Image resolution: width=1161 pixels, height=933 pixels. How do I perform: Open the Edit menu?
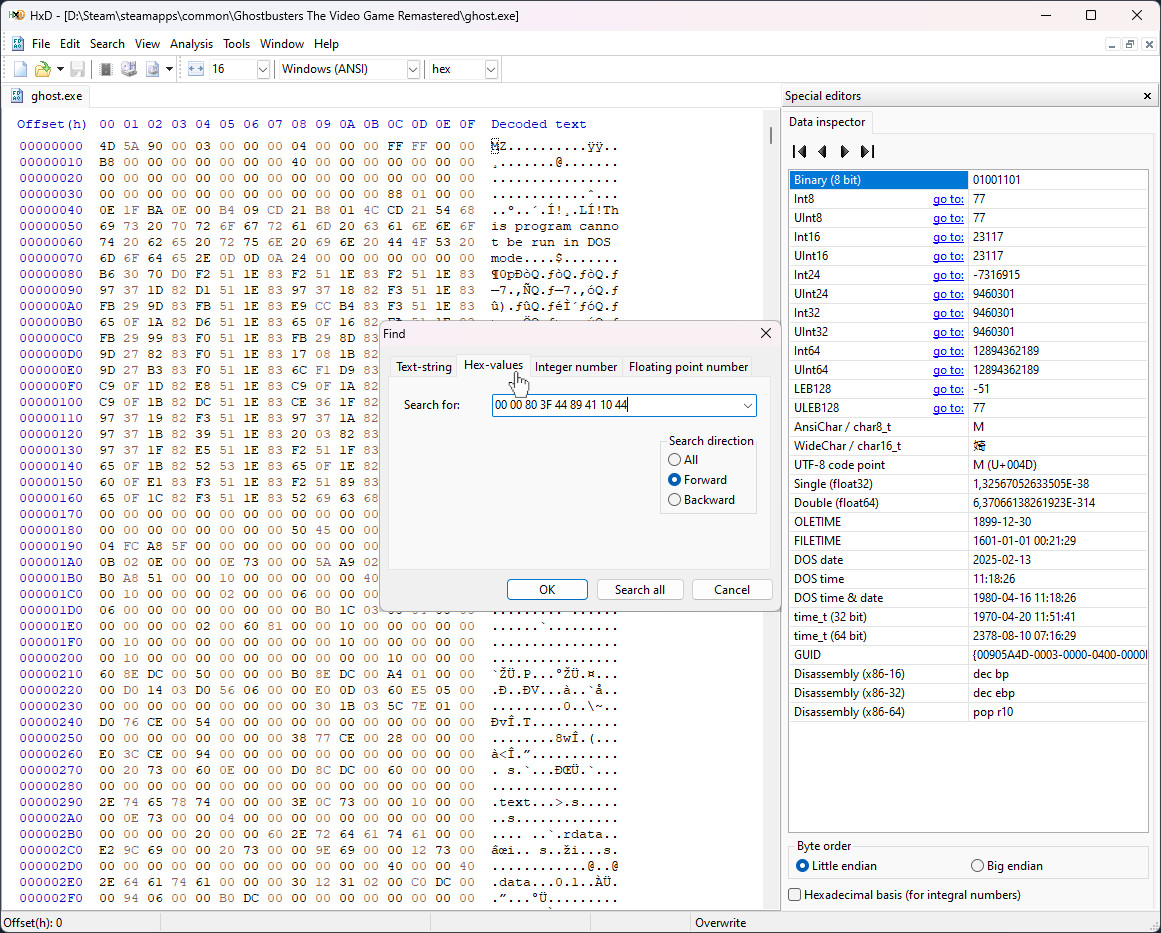pyautogui.click(x=70, y=44)
